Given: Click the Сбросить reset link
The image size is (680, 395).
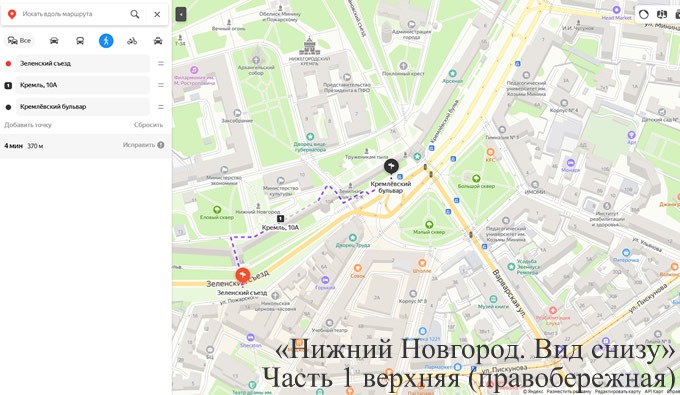Looking at the screenshot, I should coord(148,125).
